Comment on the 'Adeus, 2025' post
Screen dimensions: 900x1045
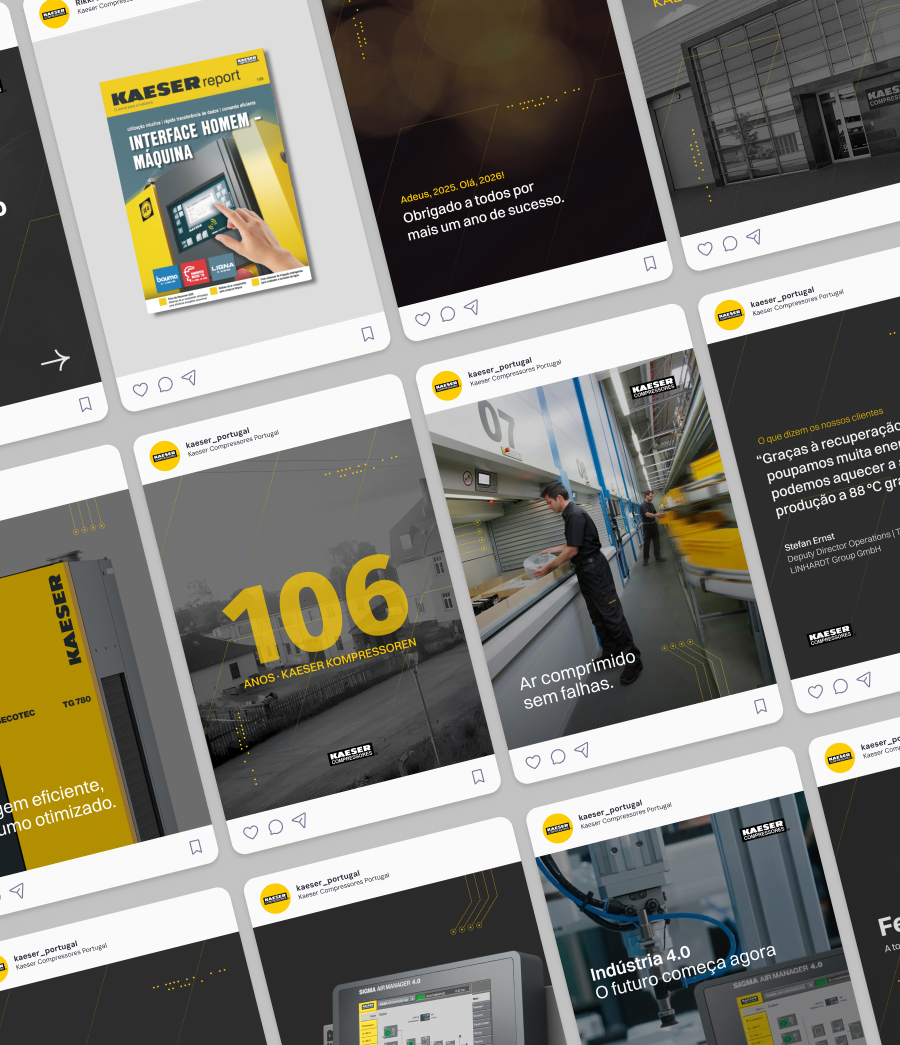click(x=448, y=314)
